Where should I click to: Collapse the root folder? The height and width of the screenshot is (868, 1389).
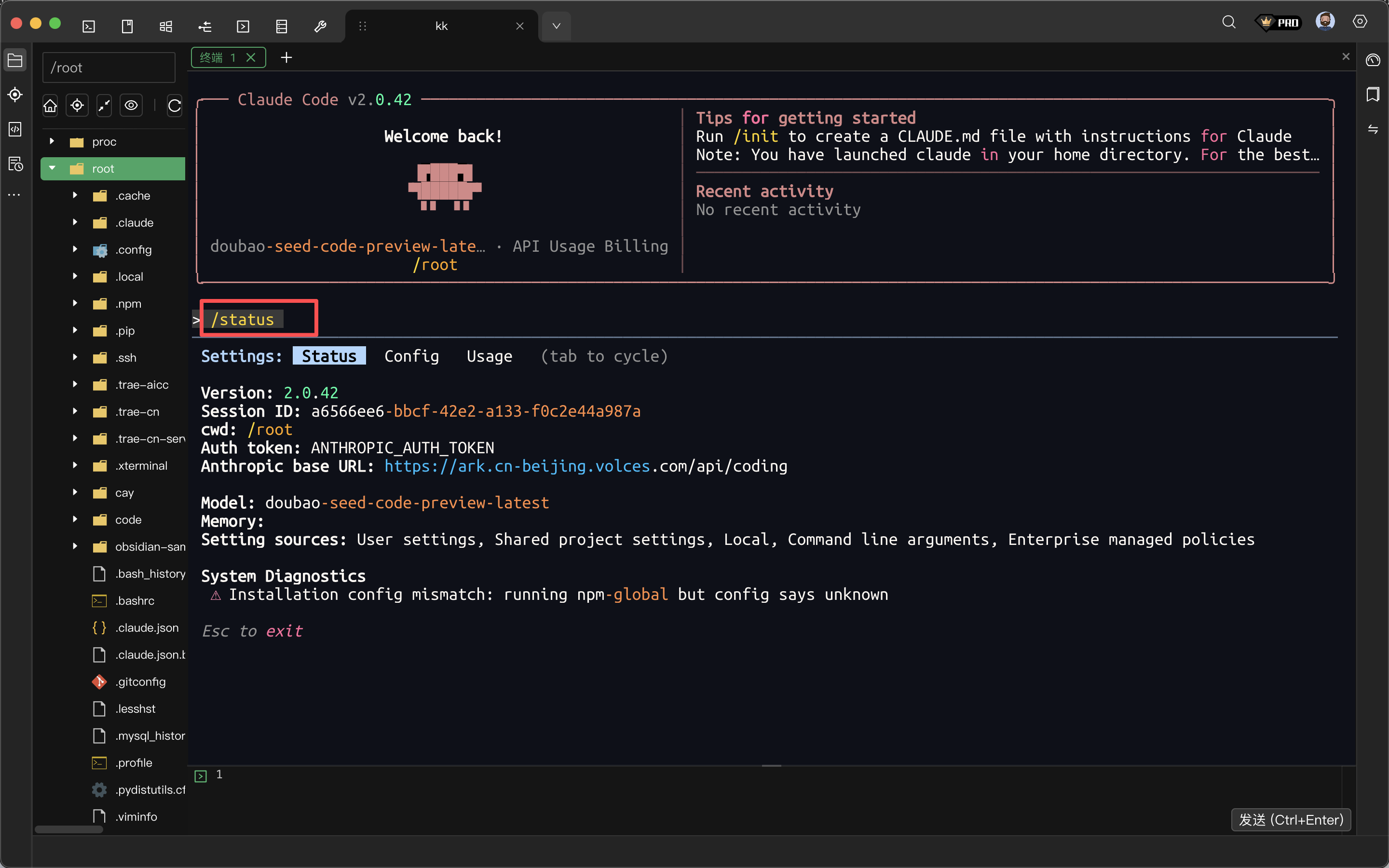[x=52, y=168]
